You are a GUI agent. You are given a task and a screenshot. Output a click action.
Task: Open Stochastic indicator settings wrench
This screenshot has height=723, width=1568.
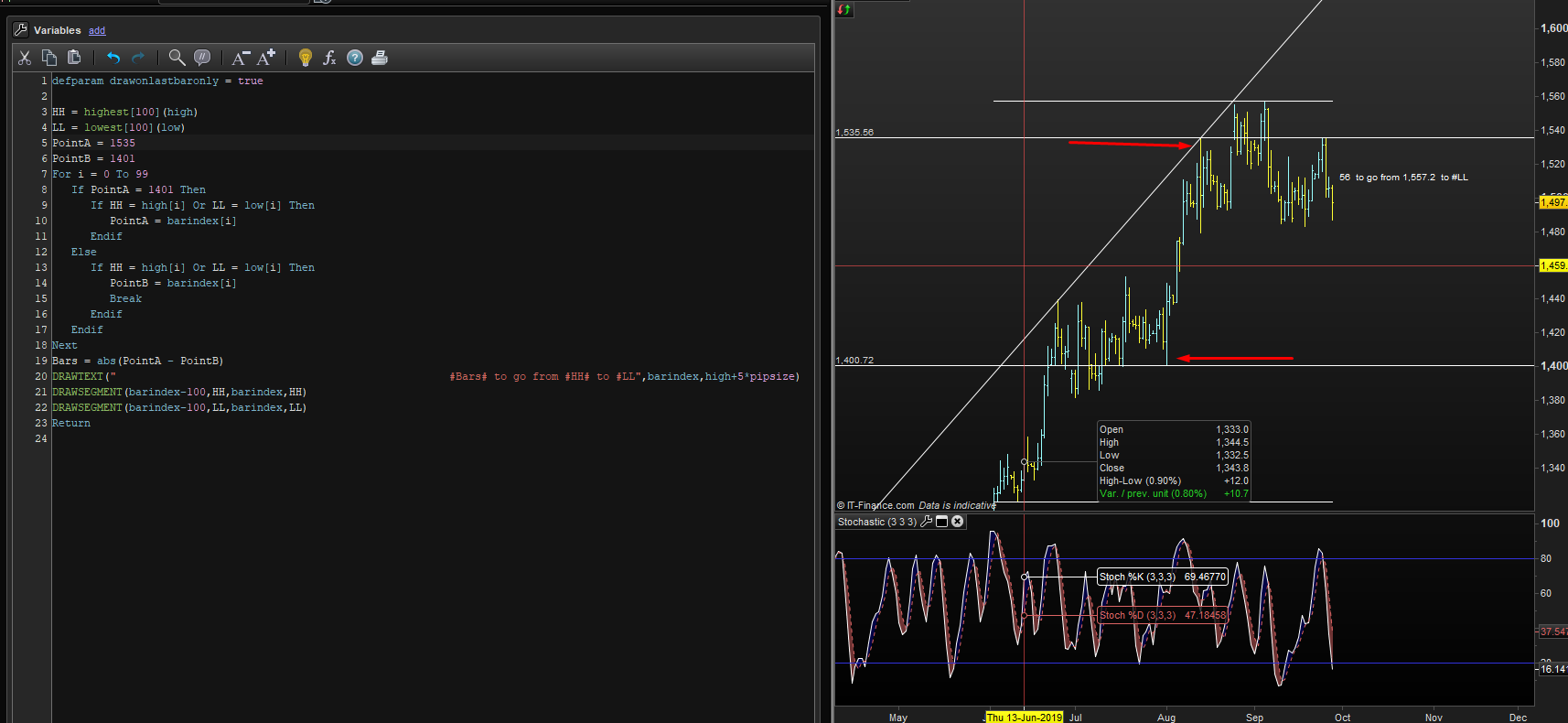927,522
